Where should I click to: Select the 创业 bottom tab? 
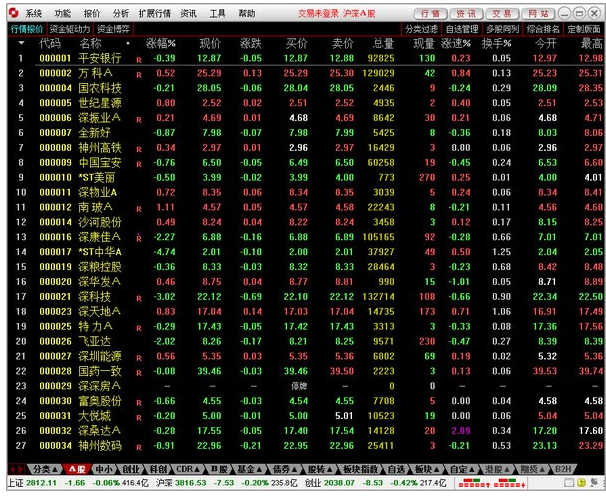(131, 469)
